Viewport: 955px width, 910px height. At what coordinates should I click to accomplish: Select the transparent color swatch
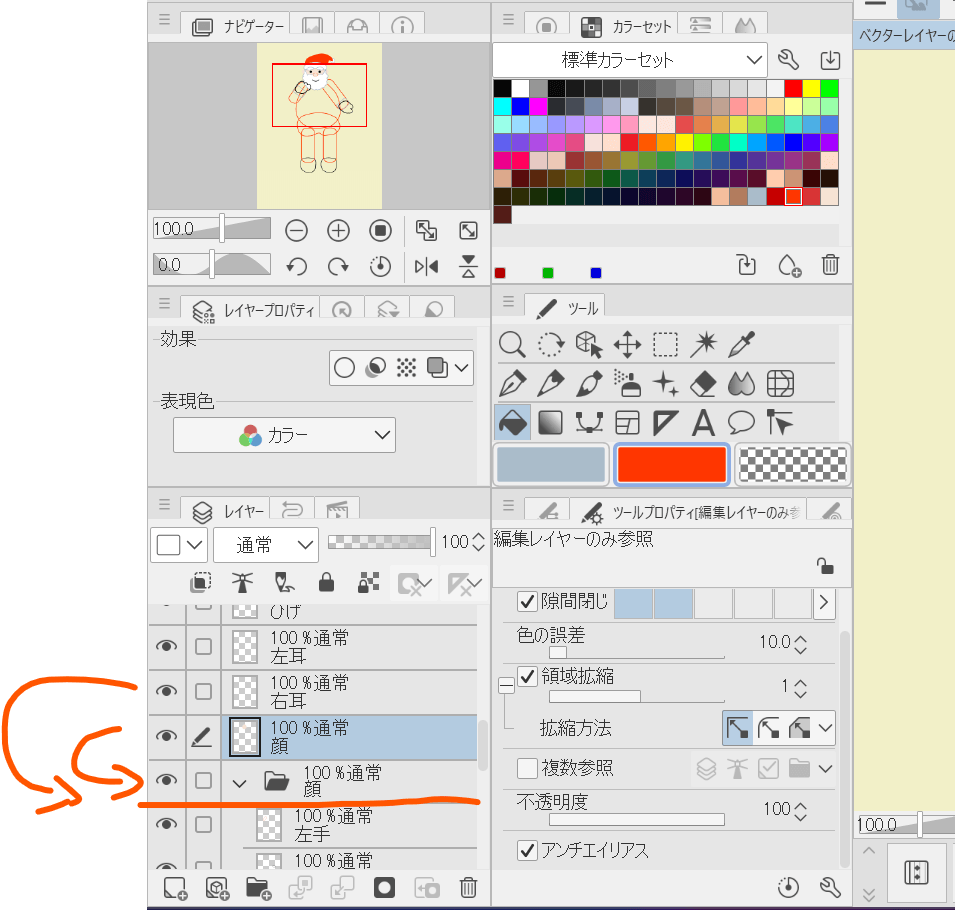pos(792,464)
